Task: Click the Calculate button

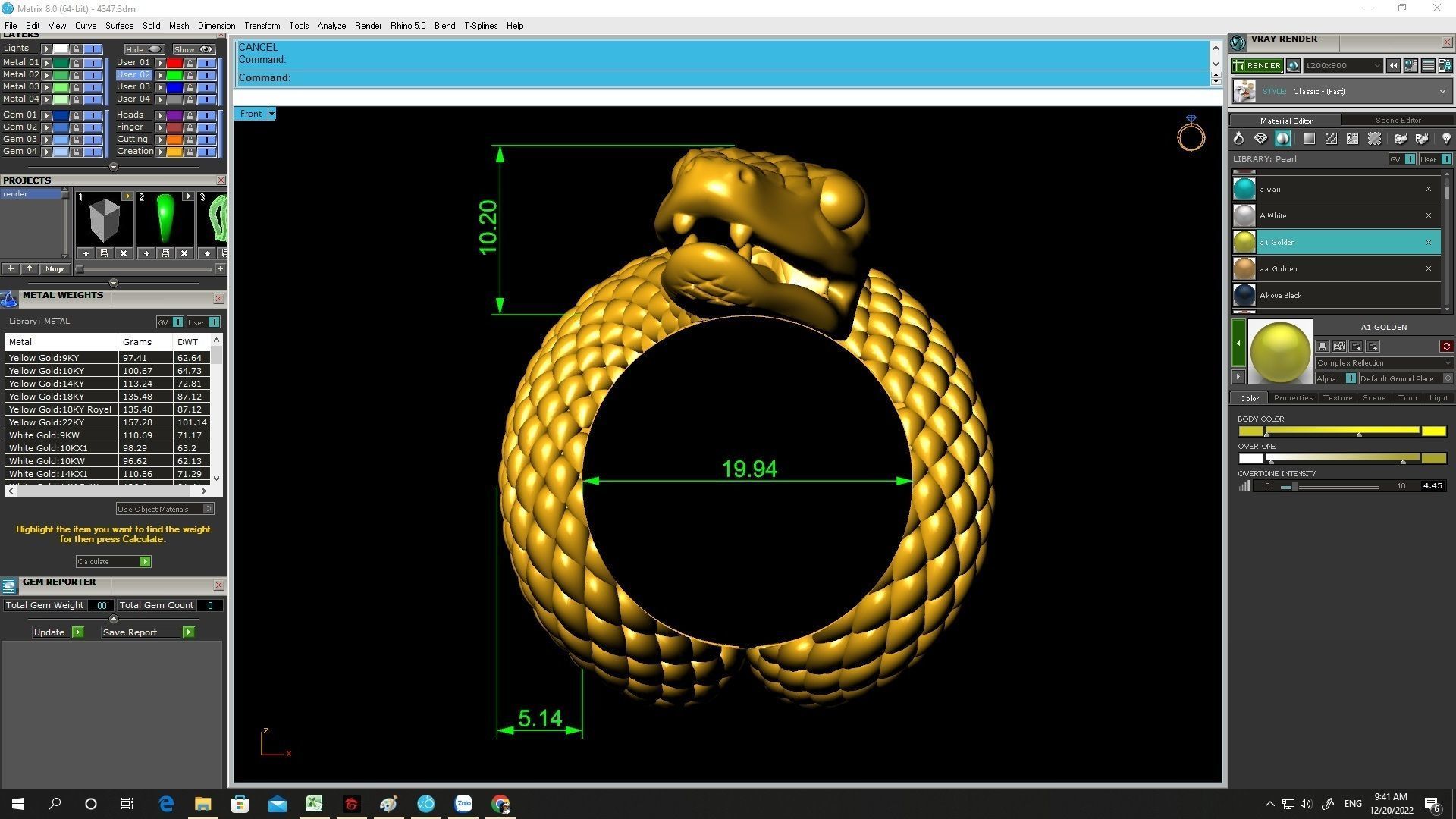Action: coord(113,562)
